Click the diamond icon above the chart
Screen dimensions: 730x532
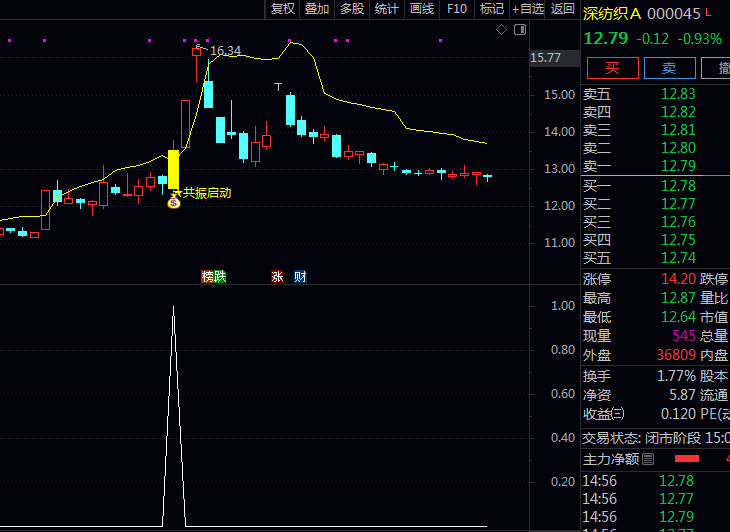pos(501,30)
